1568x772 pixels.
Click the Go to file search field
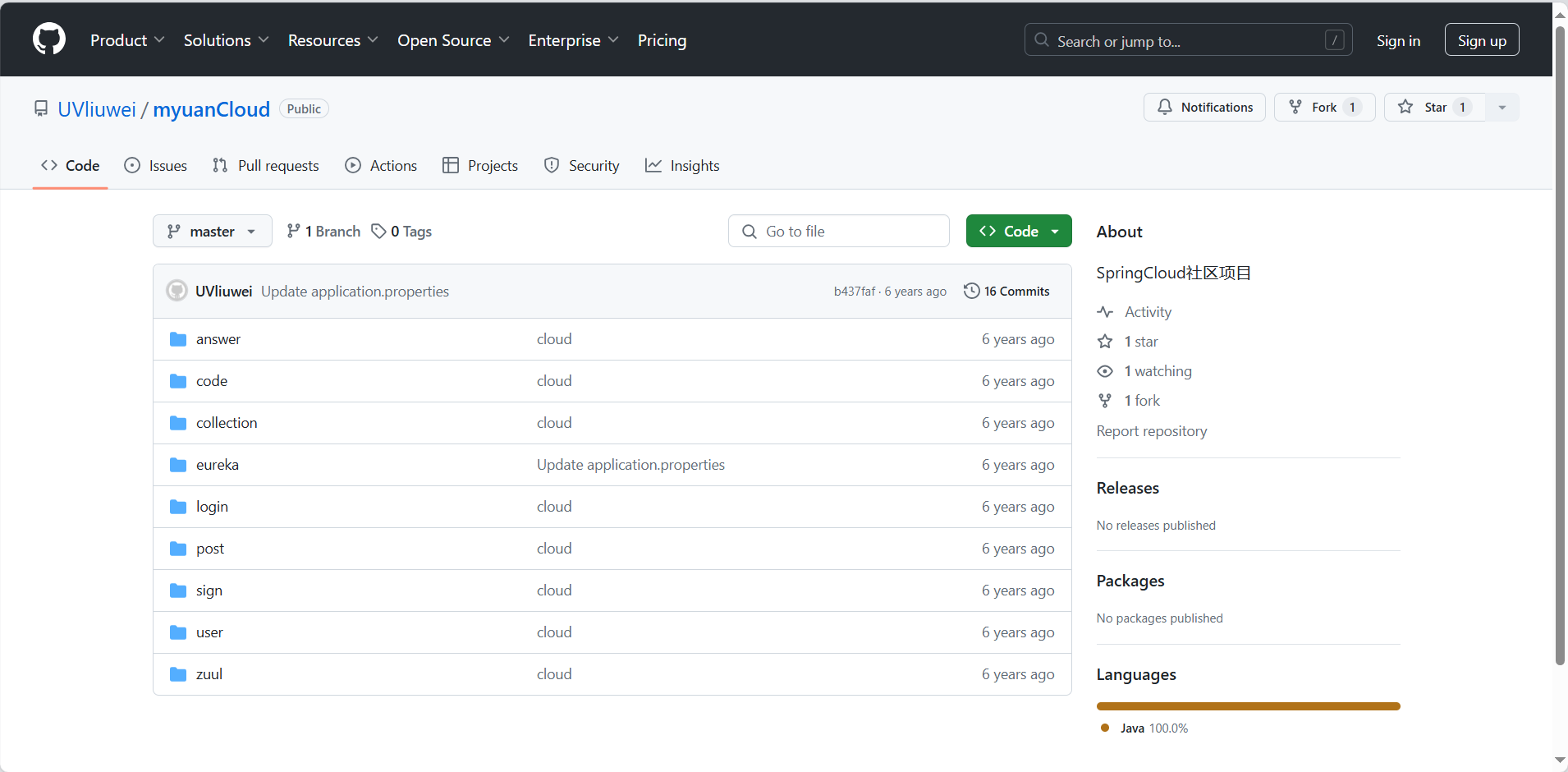coord(839,232)
